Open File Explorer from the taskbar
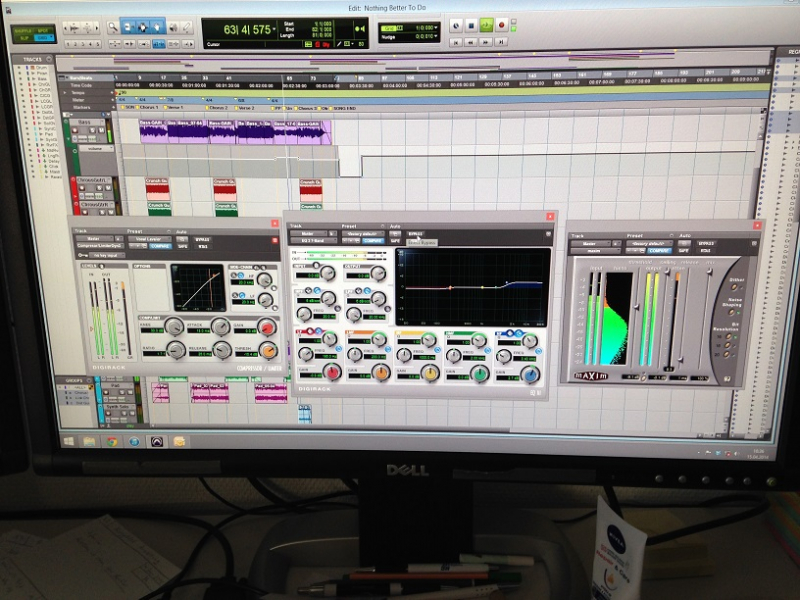 click(89, 441)
